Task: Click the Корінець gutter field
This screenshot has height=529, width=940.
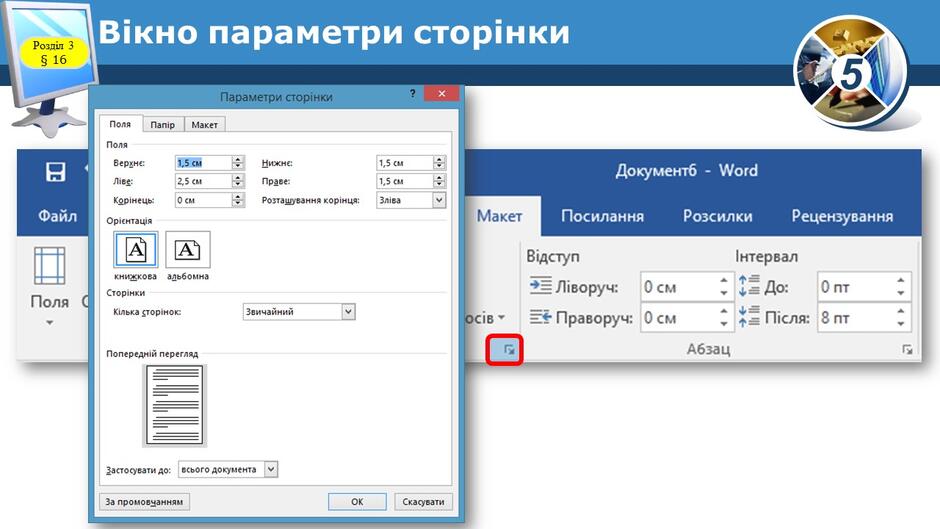Action: click(203, 200)
